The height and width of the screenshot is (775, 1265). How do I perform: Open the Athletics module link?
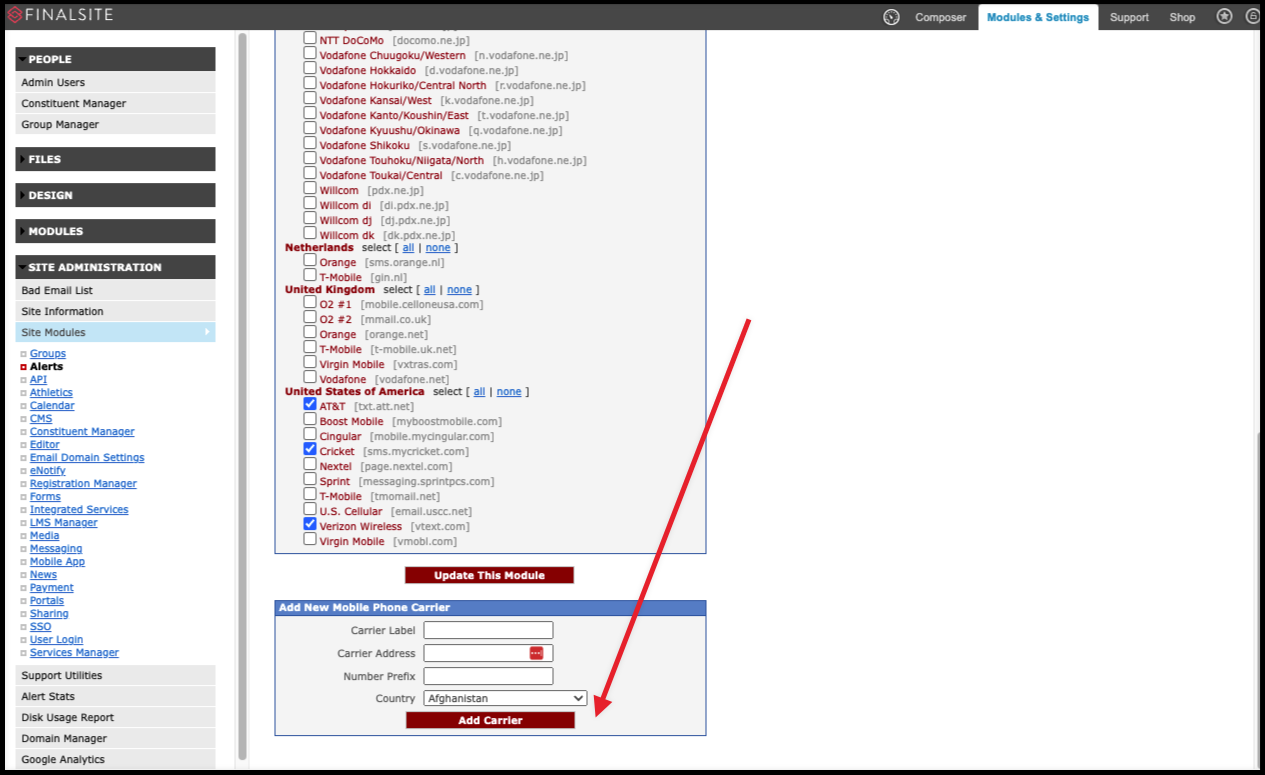[51, 392]
